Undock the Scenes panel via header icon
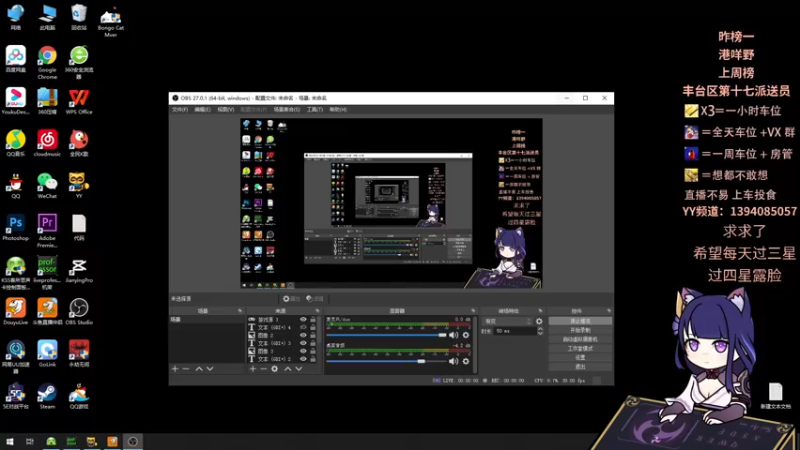The width and height of the screenshot is (800, 450). point(240,311)
